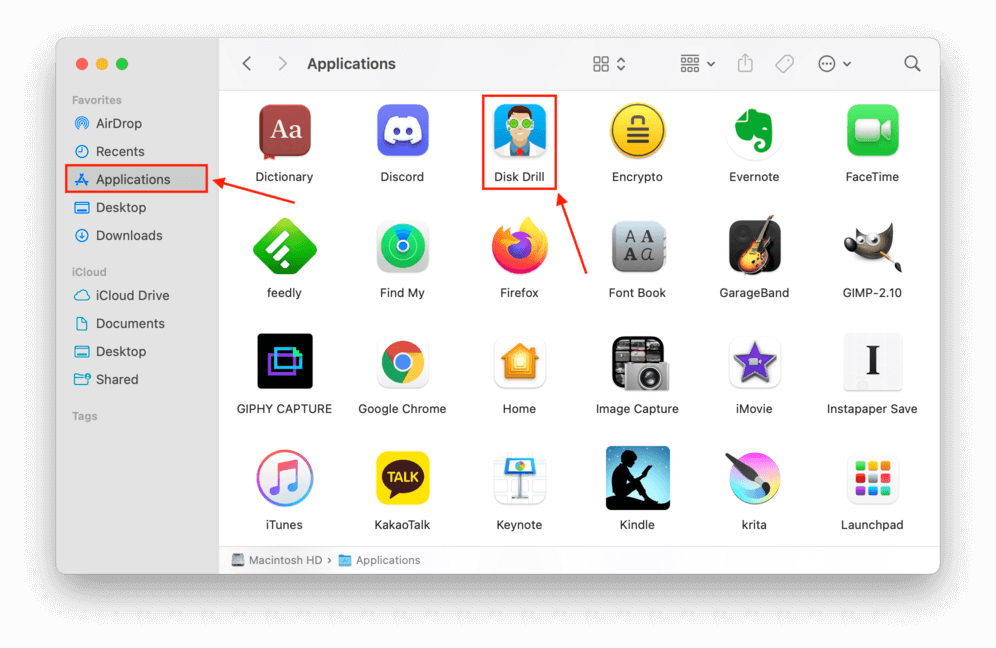996x648 pixels.
Task: Select the iTunes music icon
Action: point(285,478)
